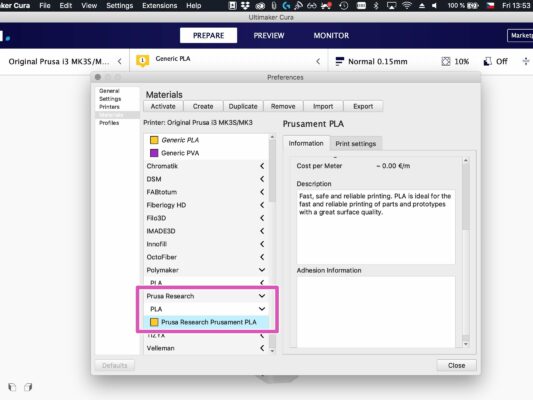Click the Description text field

click(376, 227)
